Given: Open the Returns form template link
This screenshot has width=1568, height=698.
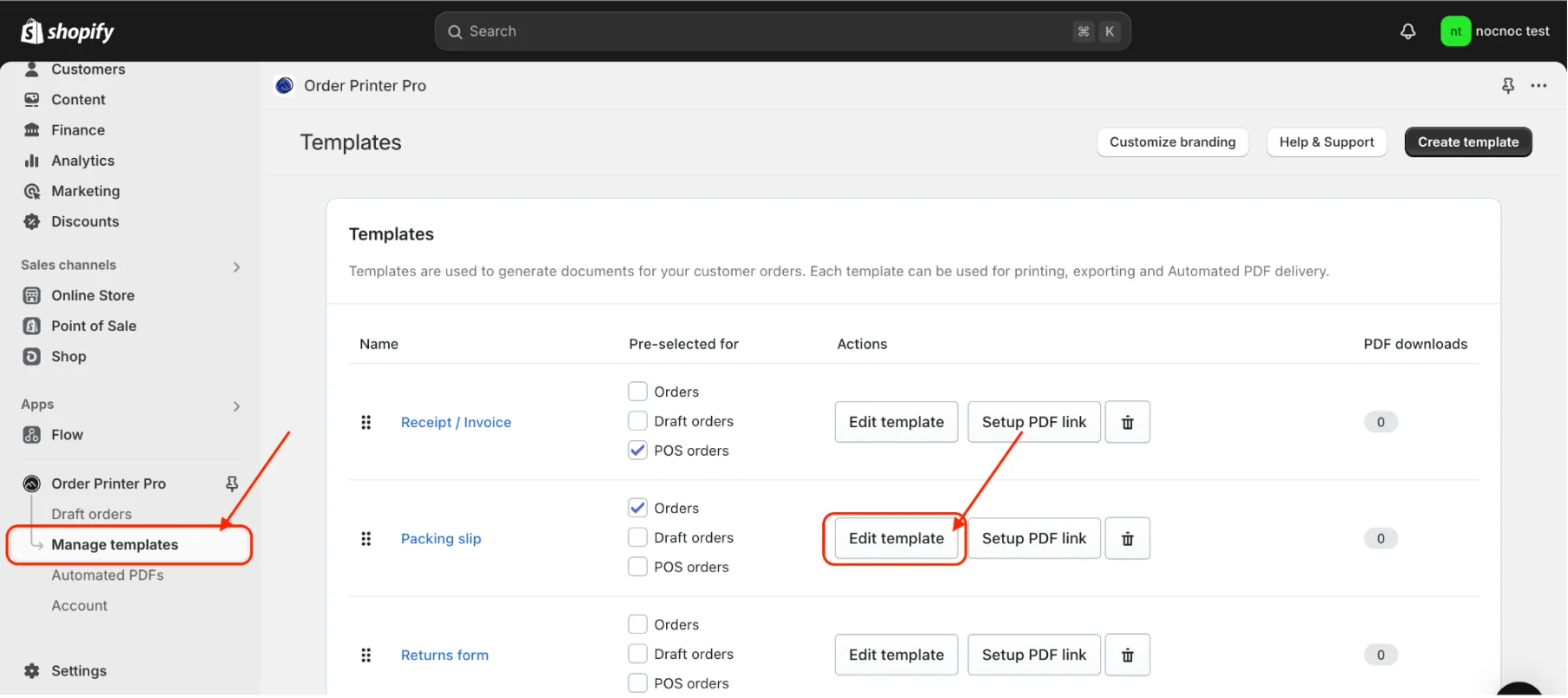Looking at the screenshot, I should pyautogui.click(x=445, y=655).
